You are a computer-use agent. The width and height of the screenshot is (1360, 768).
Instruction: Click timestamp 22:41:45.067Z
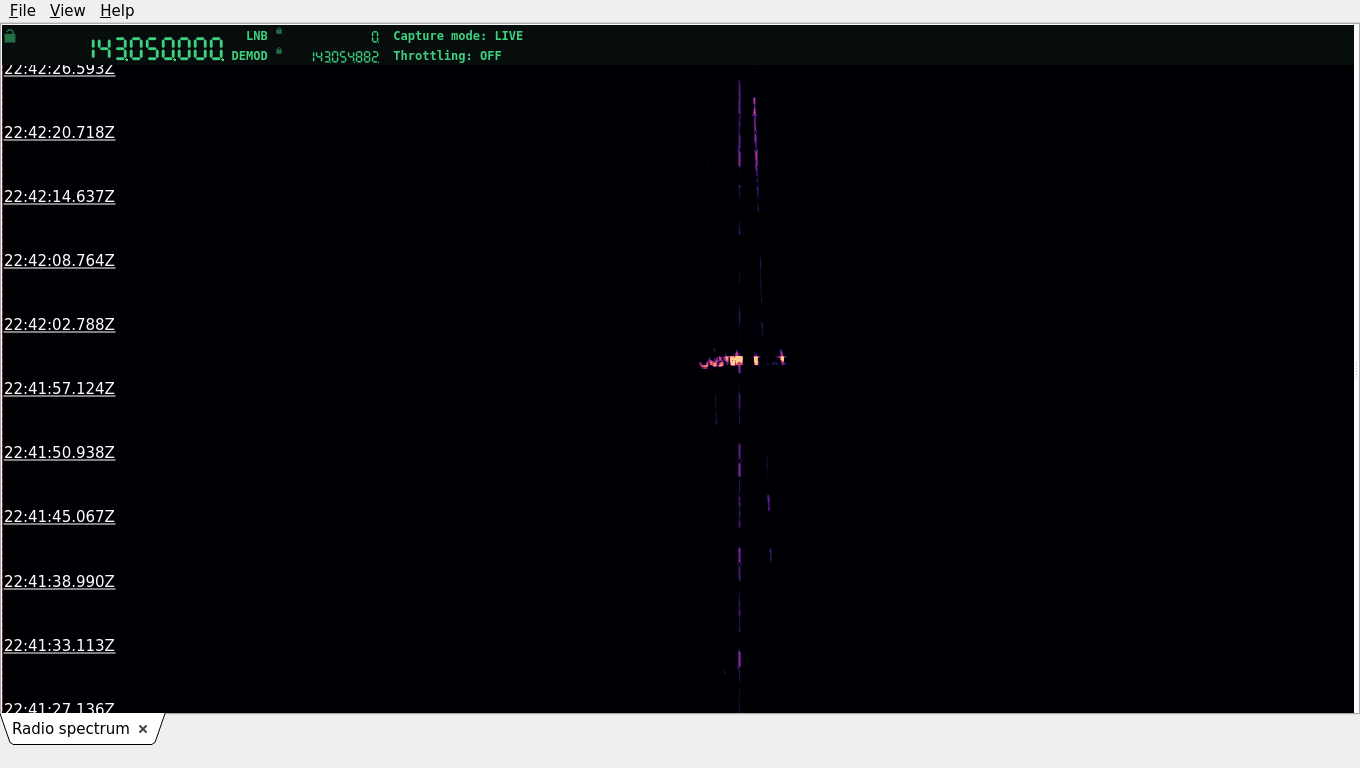[60, 517]
